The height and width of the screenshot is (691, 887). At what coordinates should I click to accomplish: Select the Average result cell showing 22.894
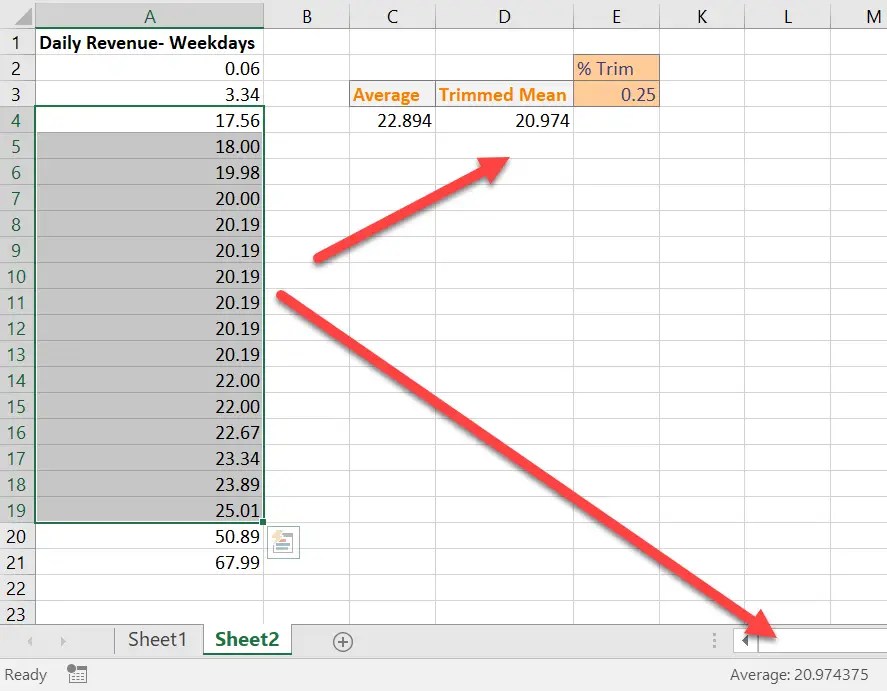click(x=392, y=120)
